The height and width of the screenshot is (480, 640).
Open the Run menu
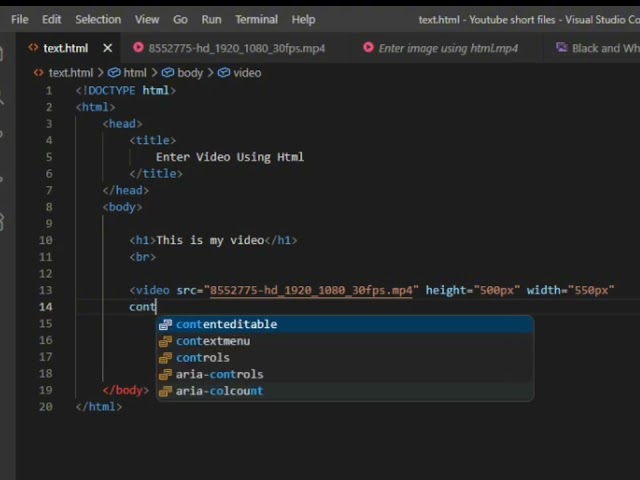[x=211, y=20]
